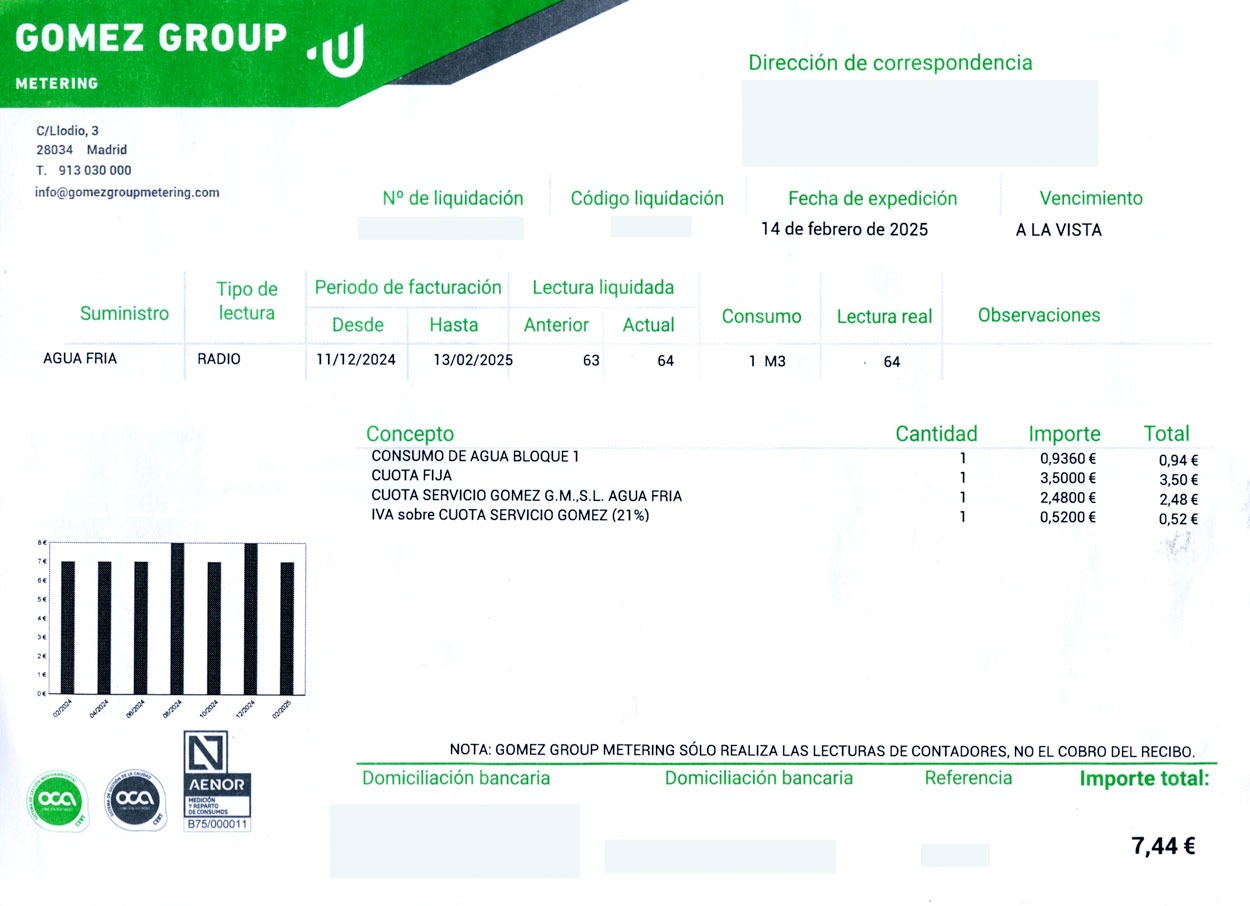This screenshot has height=906, width=1250.
Task: Click the 'Fecha de expedición' label
Action: [873, 198]
